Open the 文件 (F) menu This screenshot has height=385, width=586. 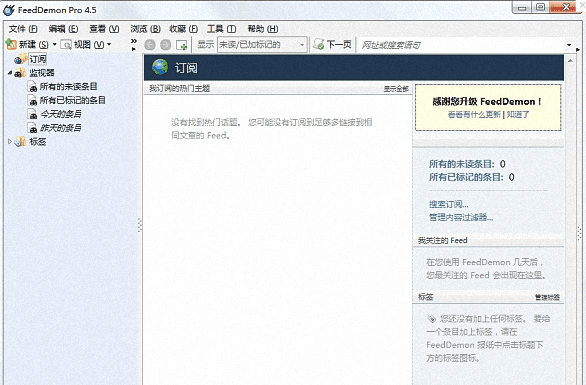[23, 29]
